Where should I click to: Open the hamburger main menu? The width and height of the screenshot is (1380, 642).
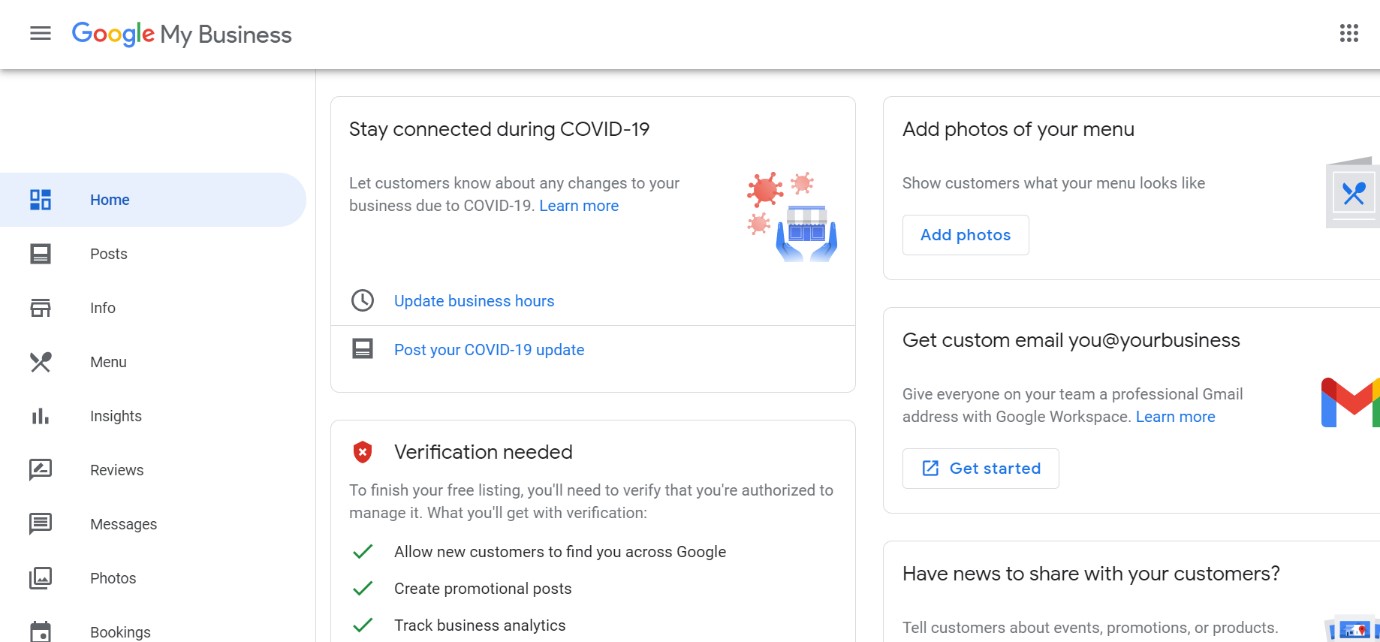(x=40, y=33)
